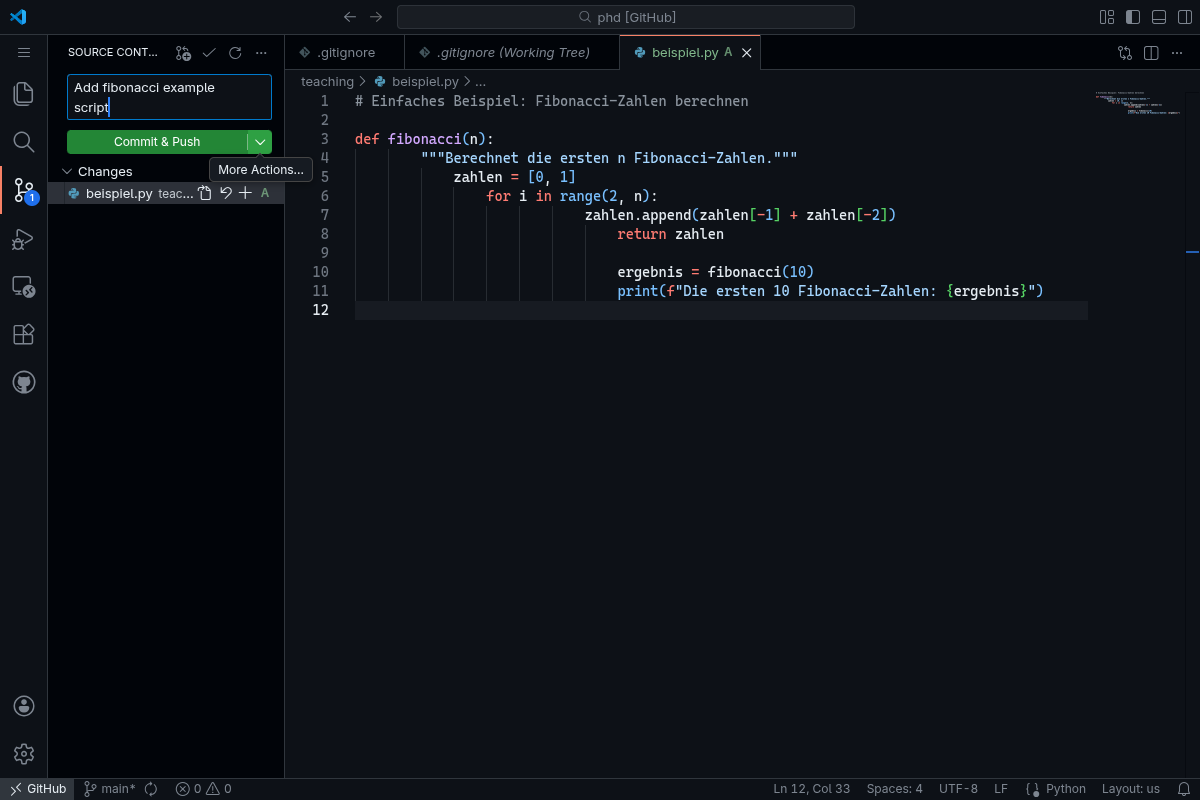The height and width of the screenshot is (800, 1200).
Task: Open the Manage gear menu
Action: (x=24, y=754)
